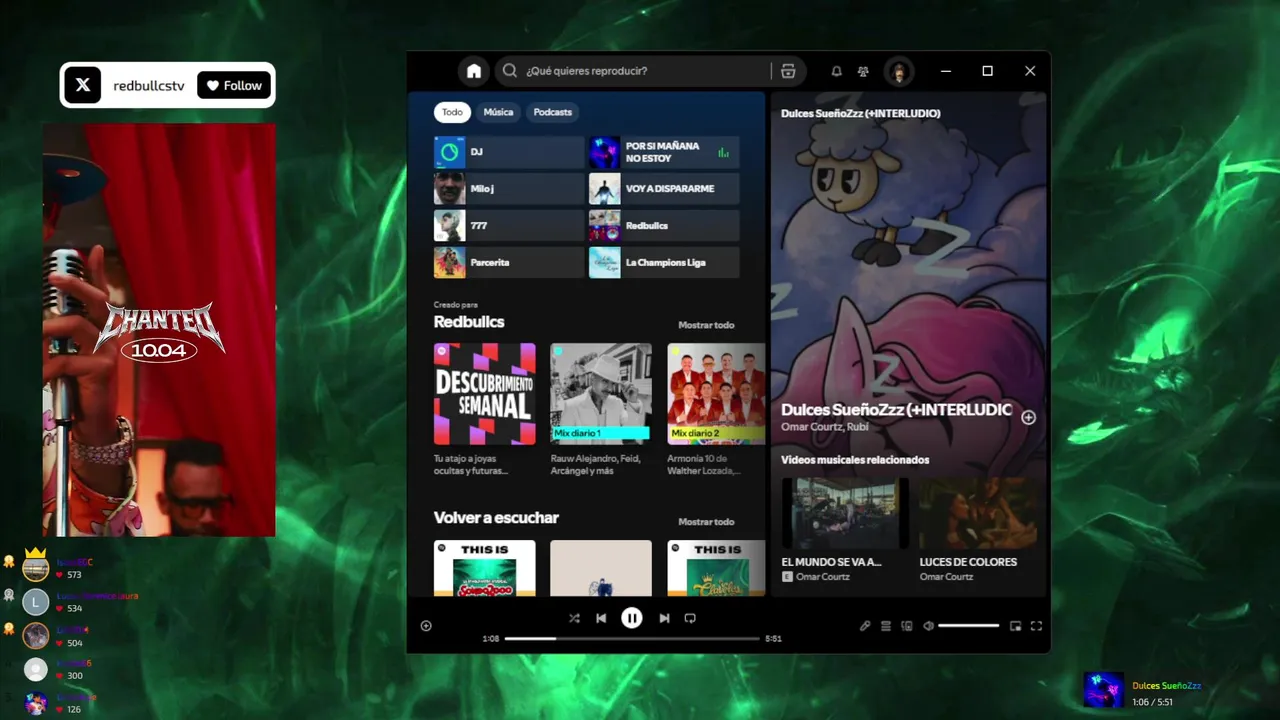
Task: Open the 'DJ' shortcut tile
Action: tap(509, 152)
